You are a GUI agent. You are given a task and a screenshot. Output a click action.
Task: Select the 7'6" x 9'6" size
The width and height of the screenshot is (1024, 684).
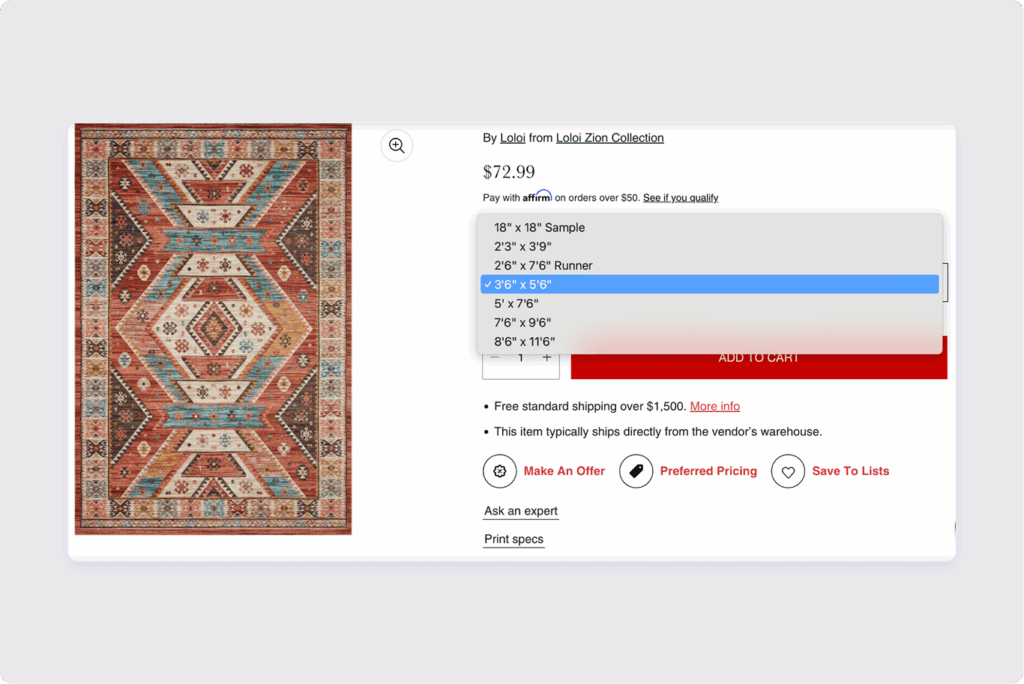[x=522, y=323]
